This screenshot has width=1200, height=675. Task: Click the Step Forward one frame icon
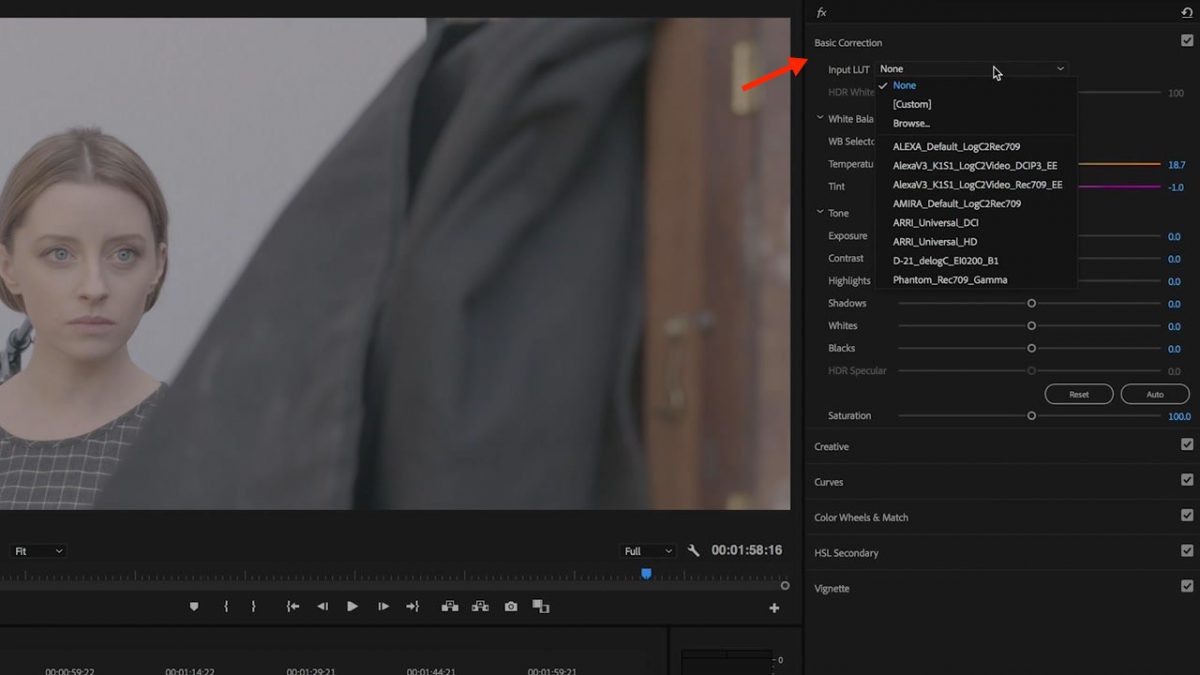tap(383, 606)
